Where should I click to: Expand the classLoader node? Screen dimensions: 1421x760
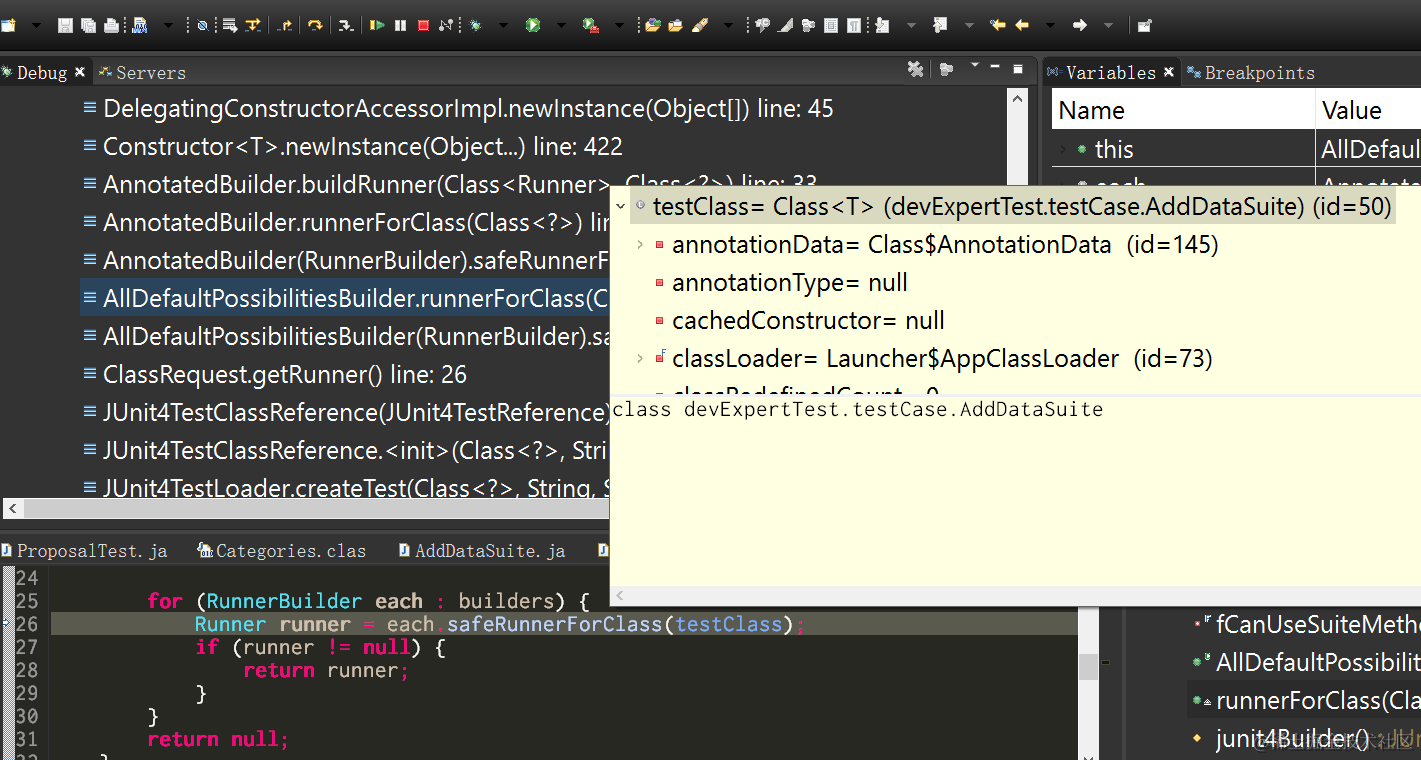coord(640,359)
